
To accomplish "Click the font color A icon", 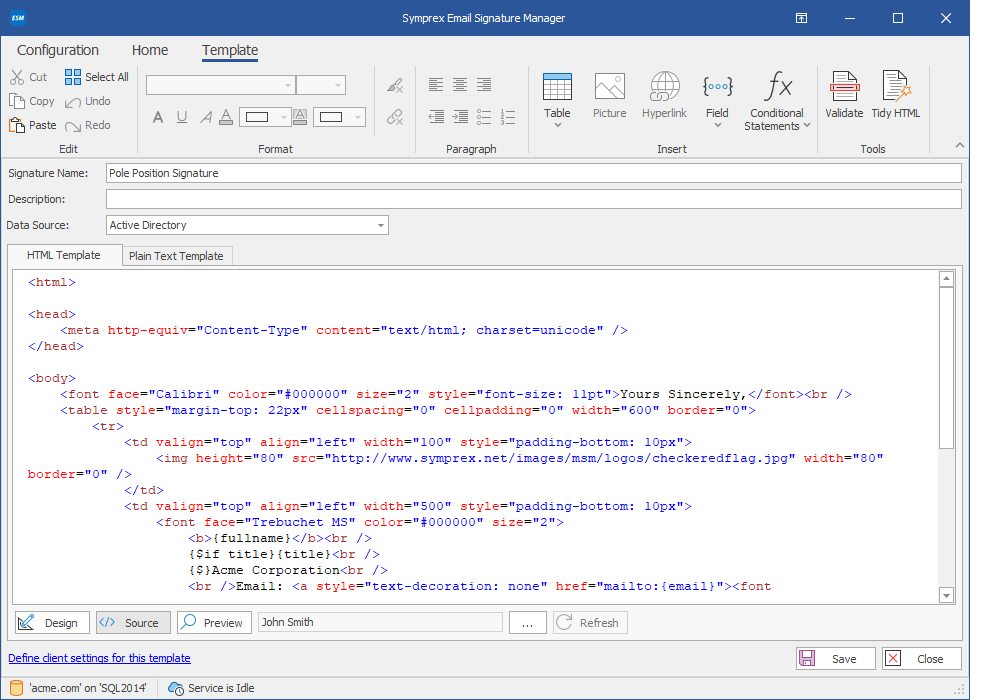I will pos(227,117).
